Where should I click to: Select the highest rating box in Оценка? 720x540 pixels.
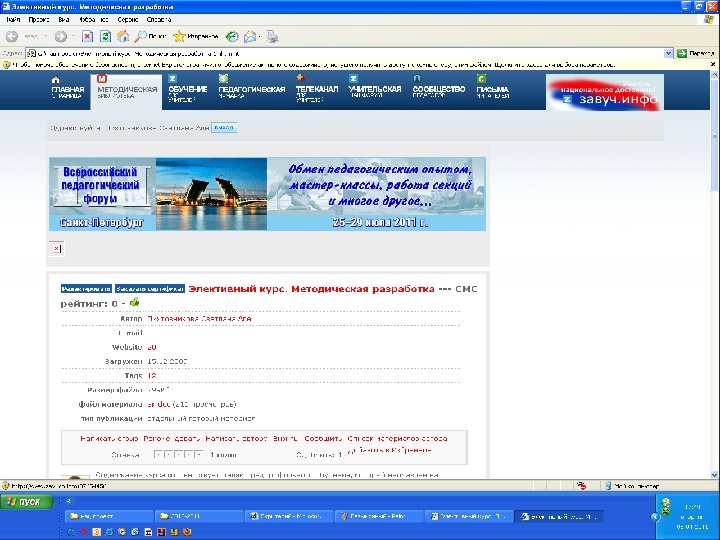(198, 455)
